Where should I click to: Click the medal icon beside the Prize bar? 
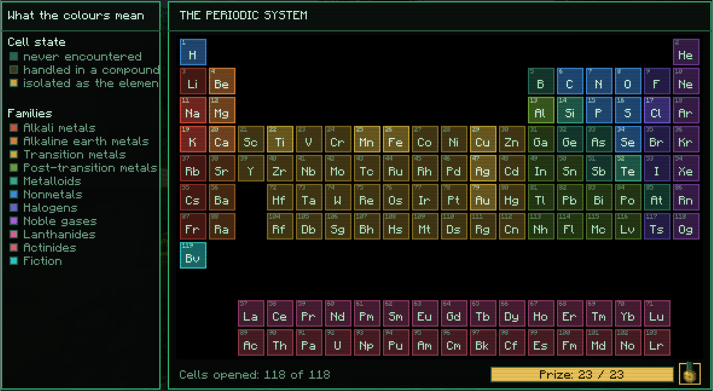click(x=689, y=374)
